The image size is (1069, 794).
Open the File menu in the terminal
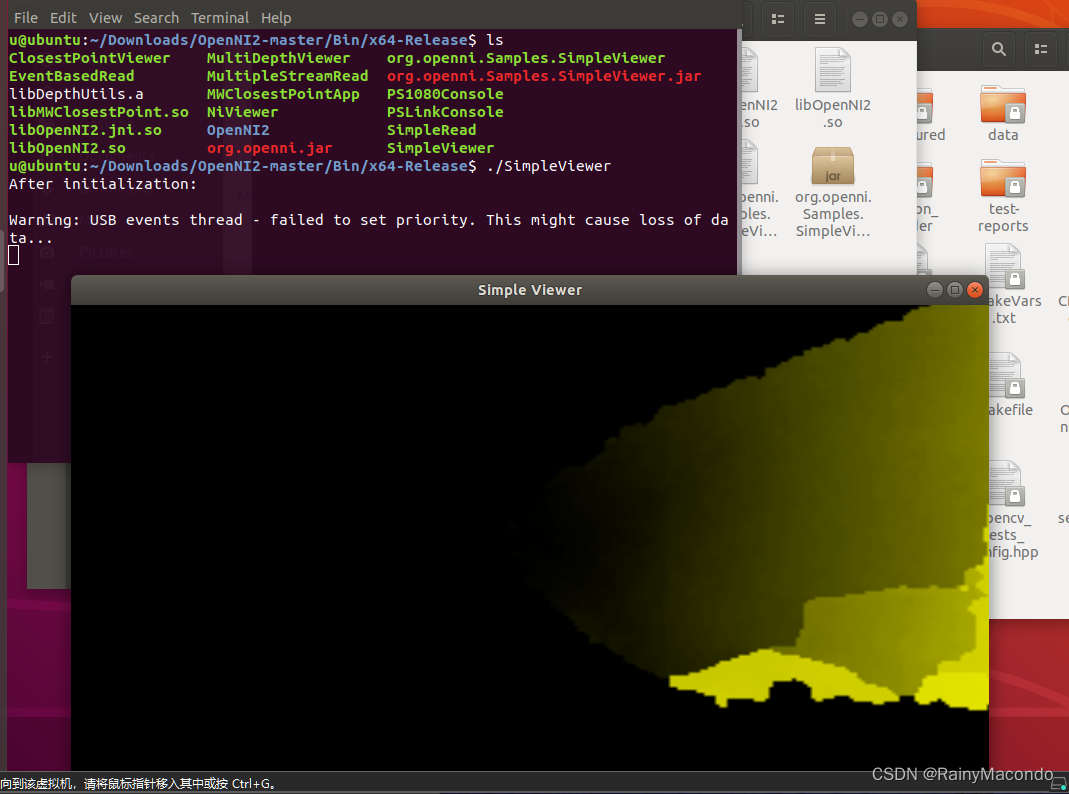point(25,17)
